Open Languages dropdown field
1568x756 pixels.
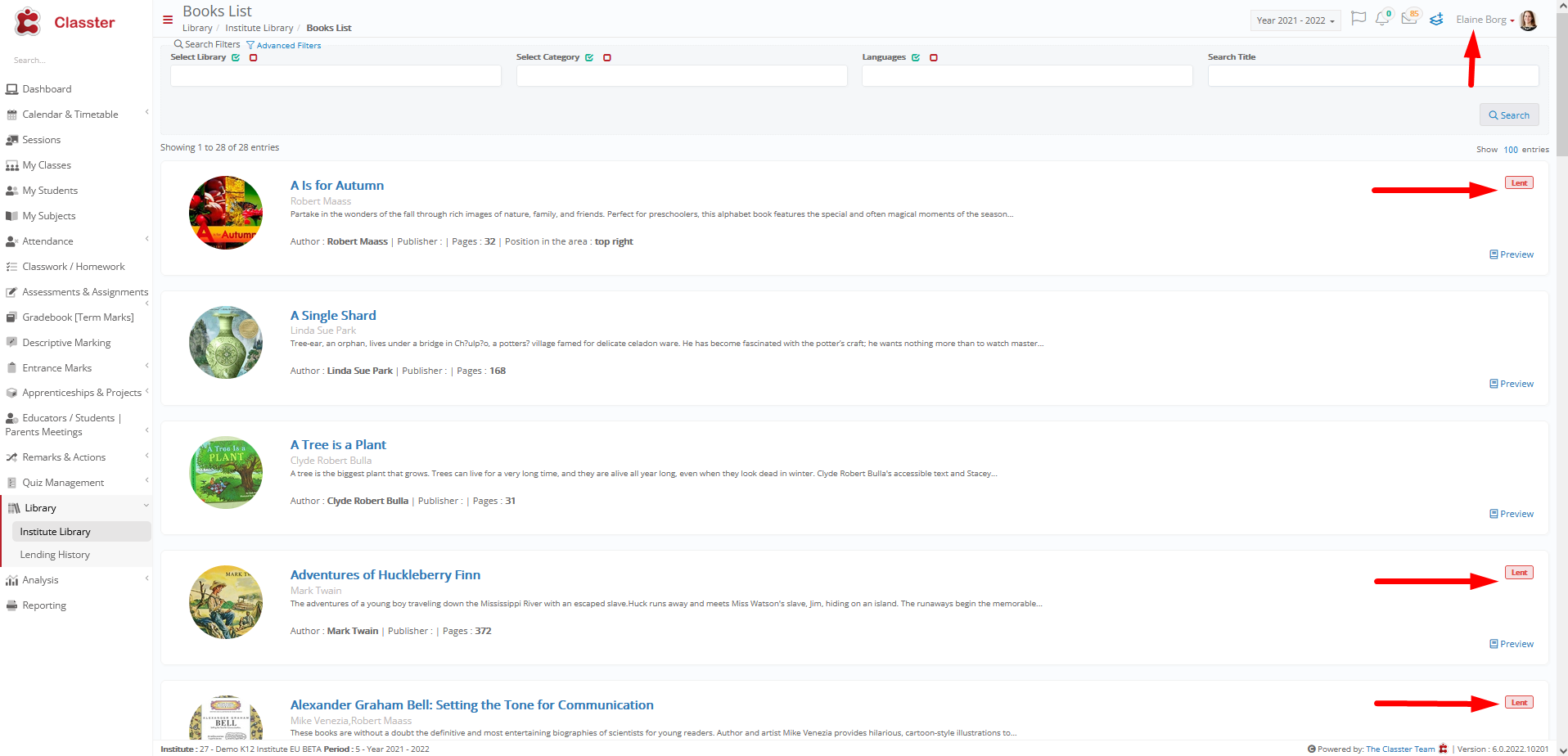(x=1027, y=76)
